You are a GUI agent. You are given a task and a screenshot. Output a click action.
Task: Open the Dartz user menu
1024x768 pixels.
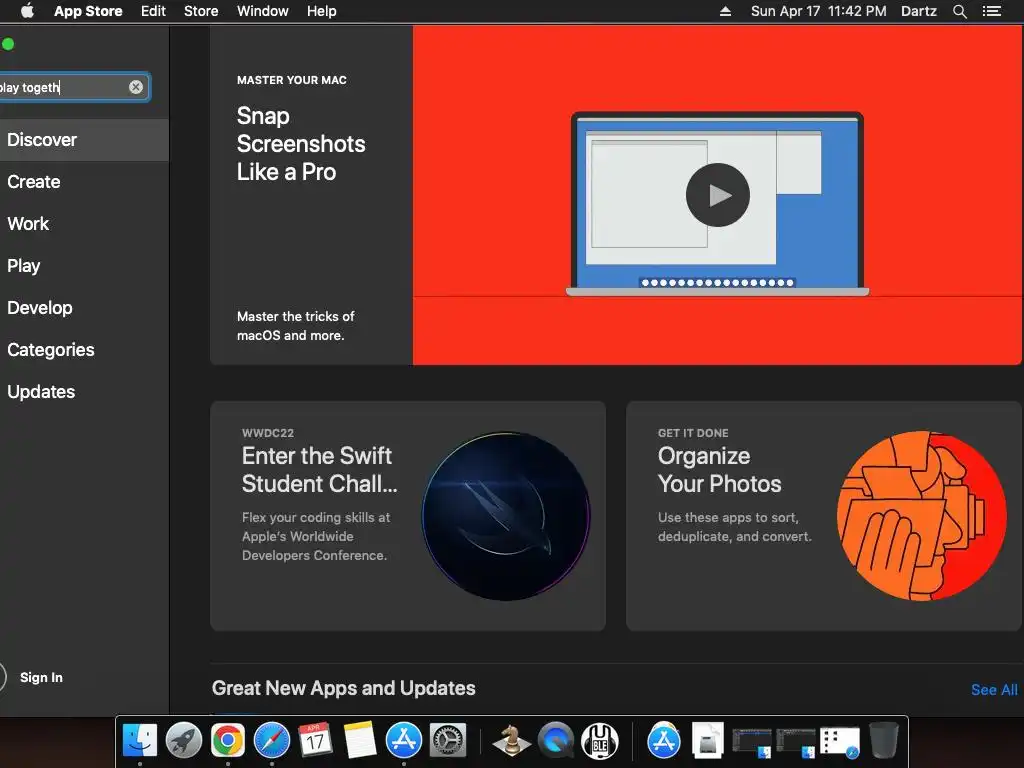(919, 11)
